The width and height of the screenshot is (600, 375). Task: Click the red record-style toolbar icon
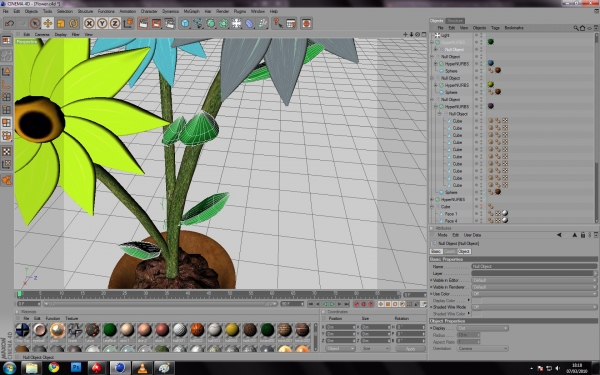click(306, 23)
